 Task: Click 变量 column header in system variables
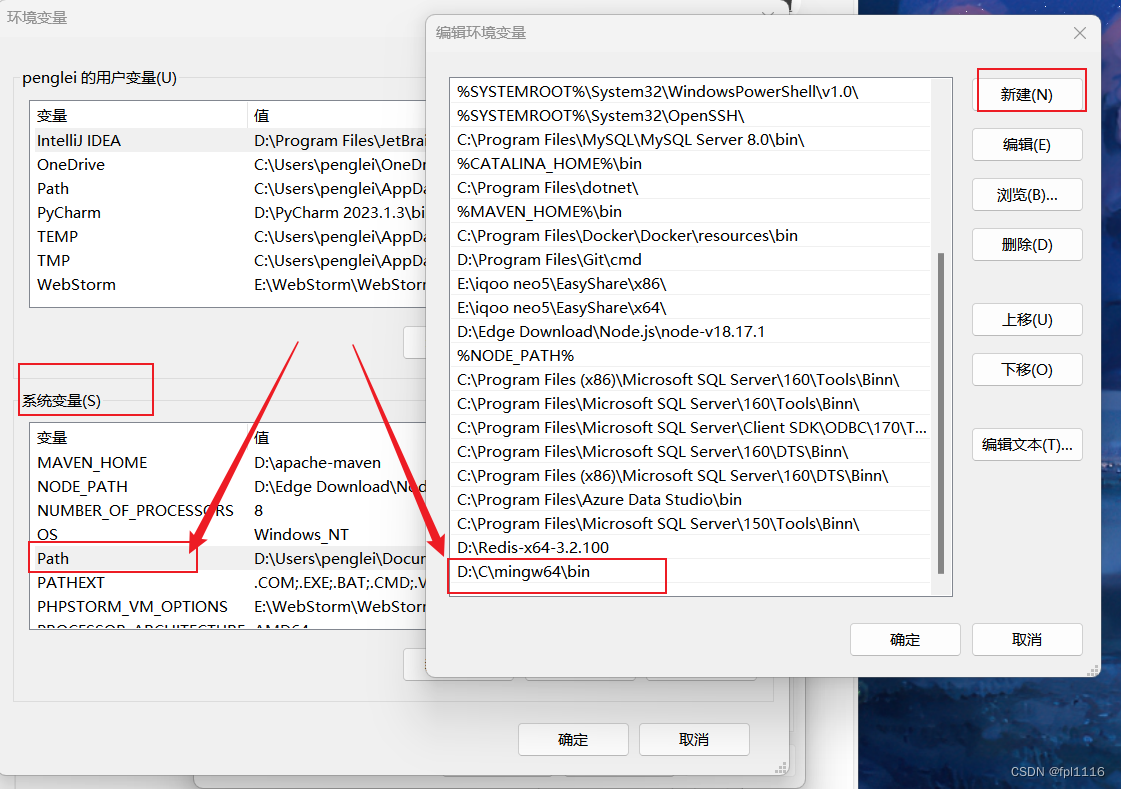point(139,437)
